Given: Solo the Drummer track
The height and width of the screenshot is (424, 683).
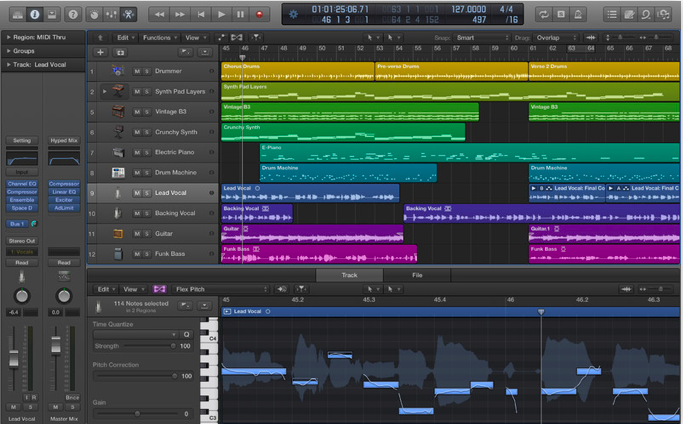Looking at the screenshot, I should pyautogui.click(x=147, y=71).
